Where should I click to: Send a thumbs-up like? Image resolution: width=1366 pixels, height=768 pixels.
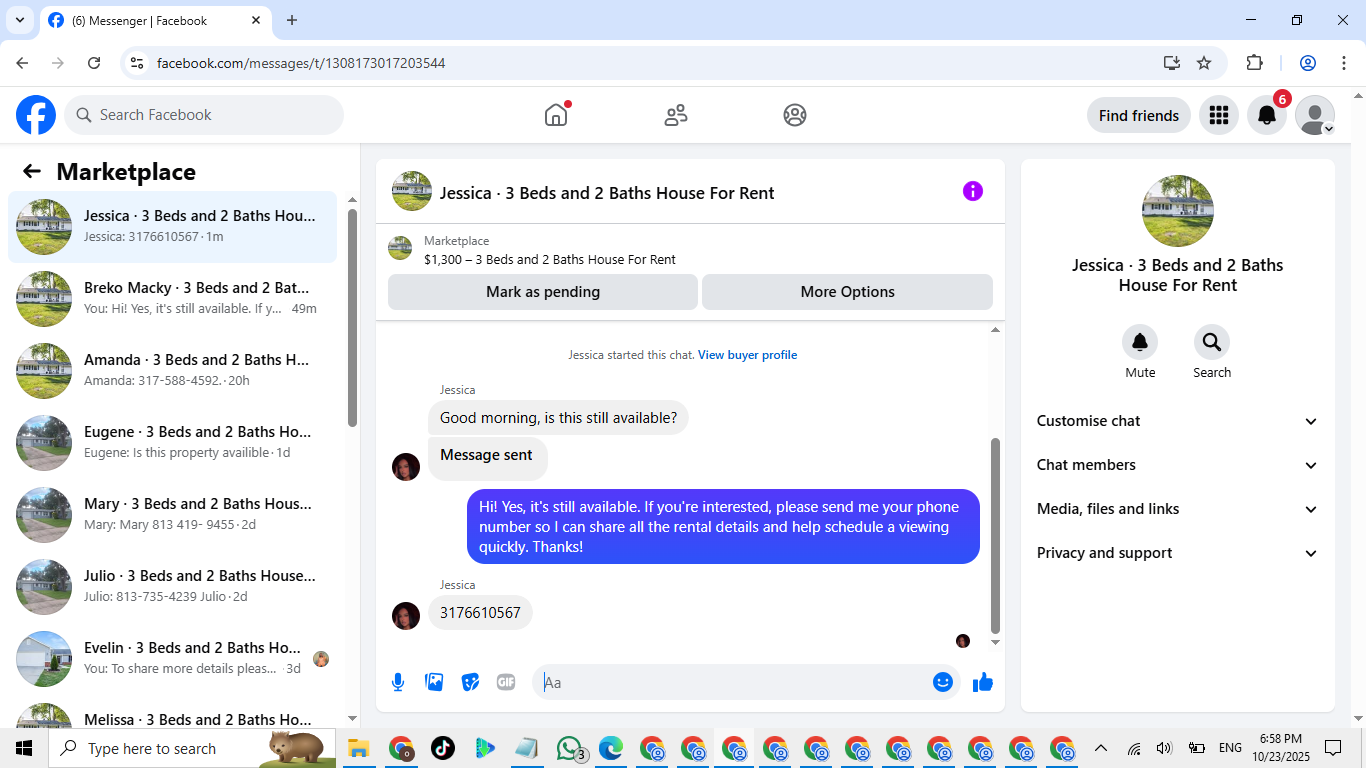(x=983, y=682)
